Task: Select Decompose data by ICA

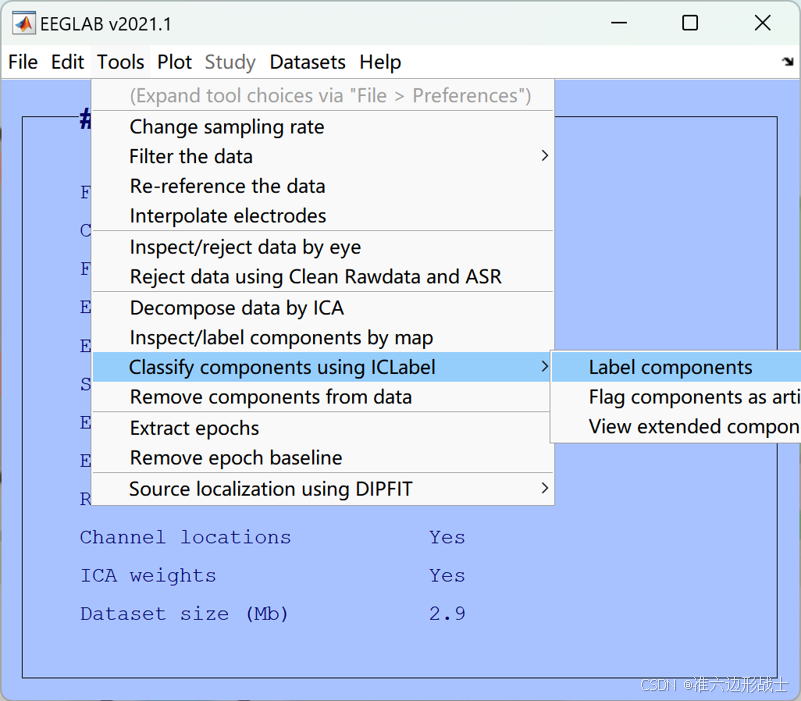Action: click(323, 308)
